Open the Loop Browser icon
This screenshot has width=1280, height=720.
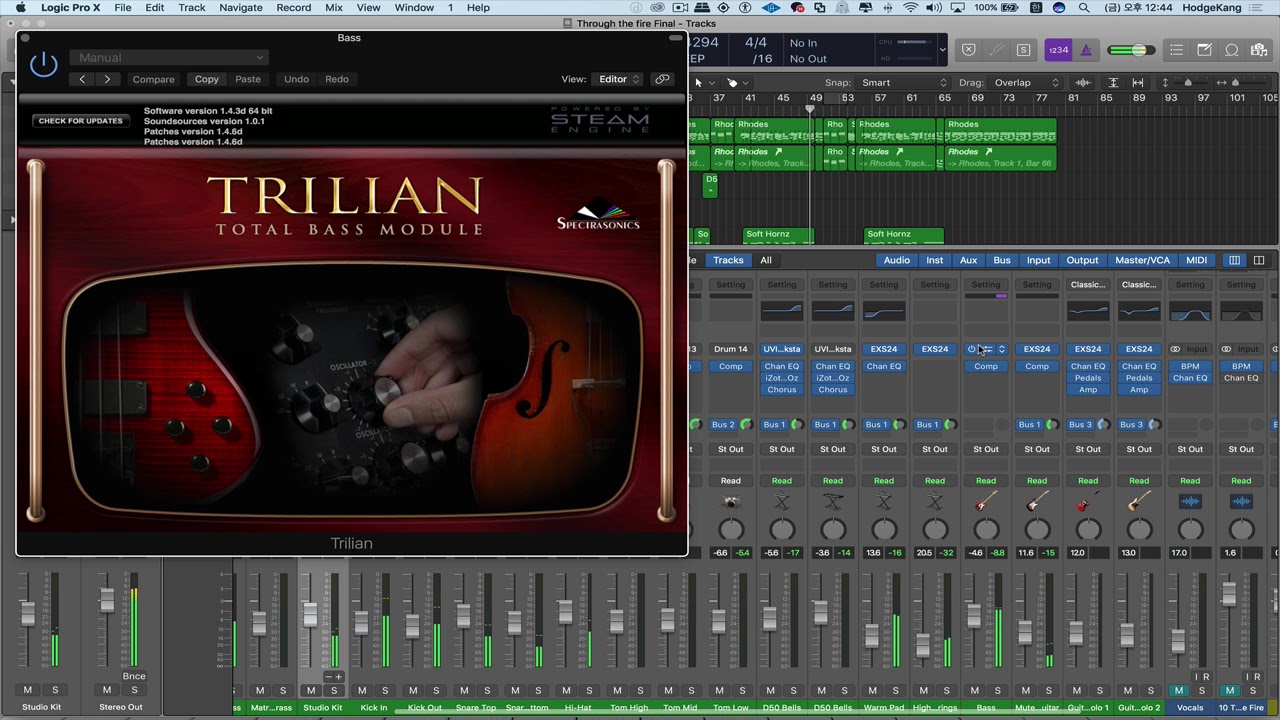coord(1232,50)
